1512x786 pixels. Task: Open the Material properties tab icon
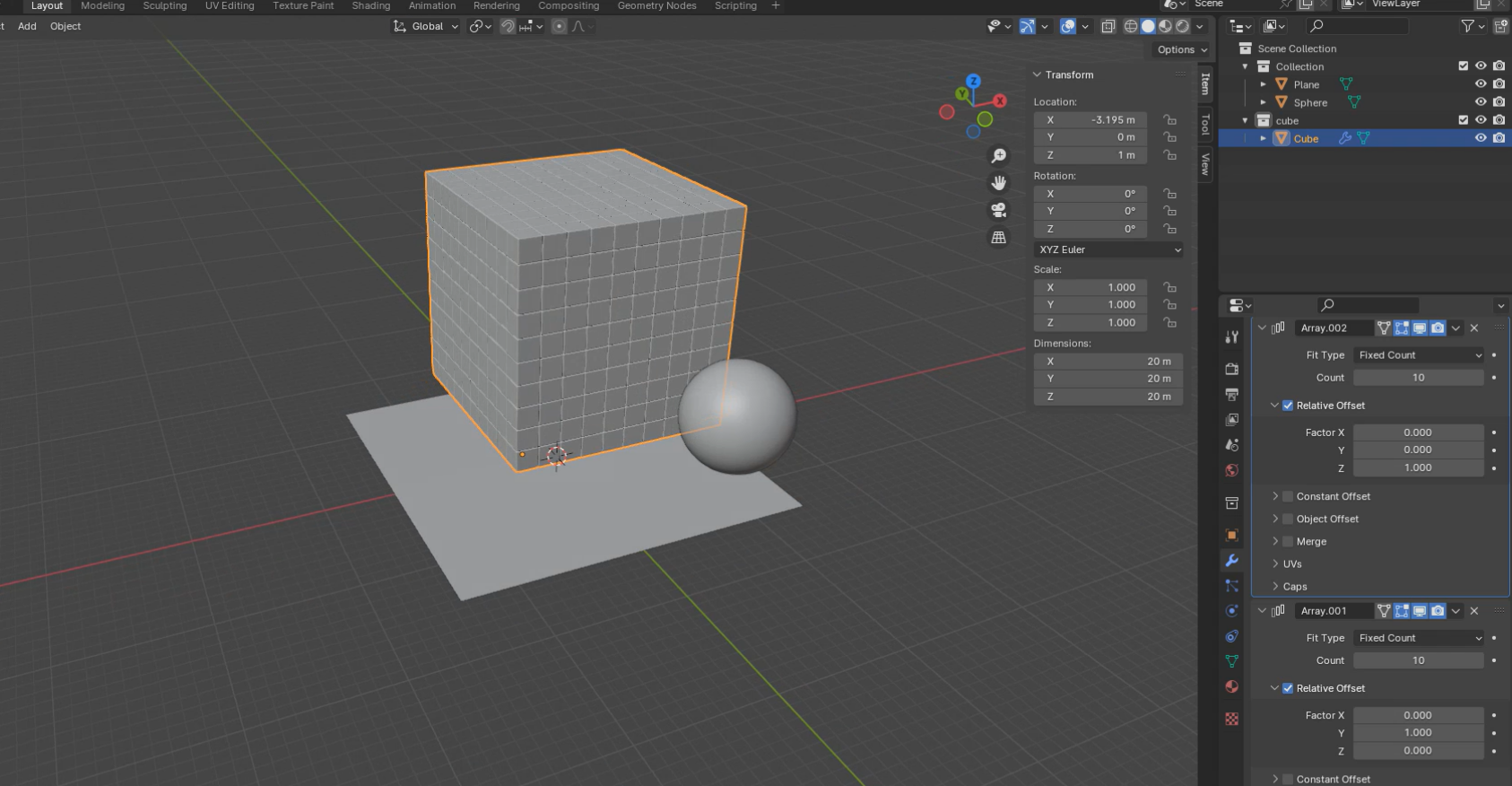(1232, 686)
